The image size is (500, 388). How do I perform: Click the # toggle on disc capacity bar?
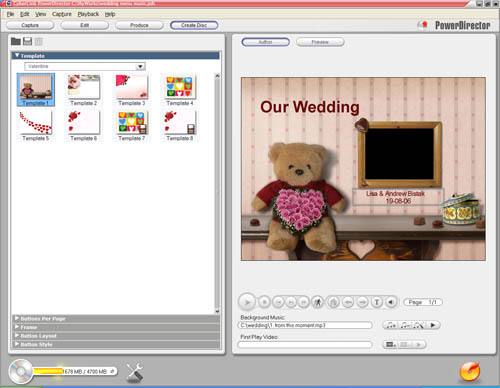point(112,371)
